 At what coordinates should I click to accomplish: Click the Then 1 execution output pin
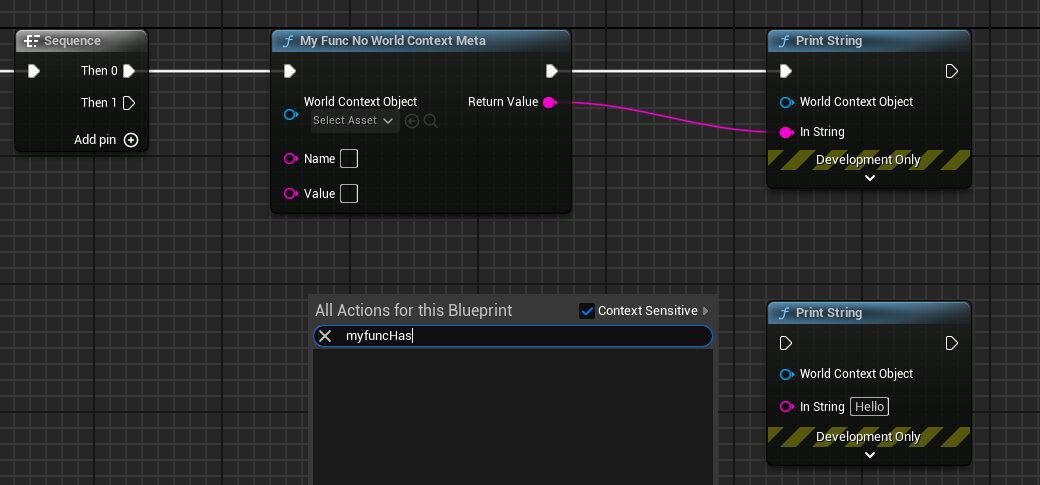tap(128, 103)
